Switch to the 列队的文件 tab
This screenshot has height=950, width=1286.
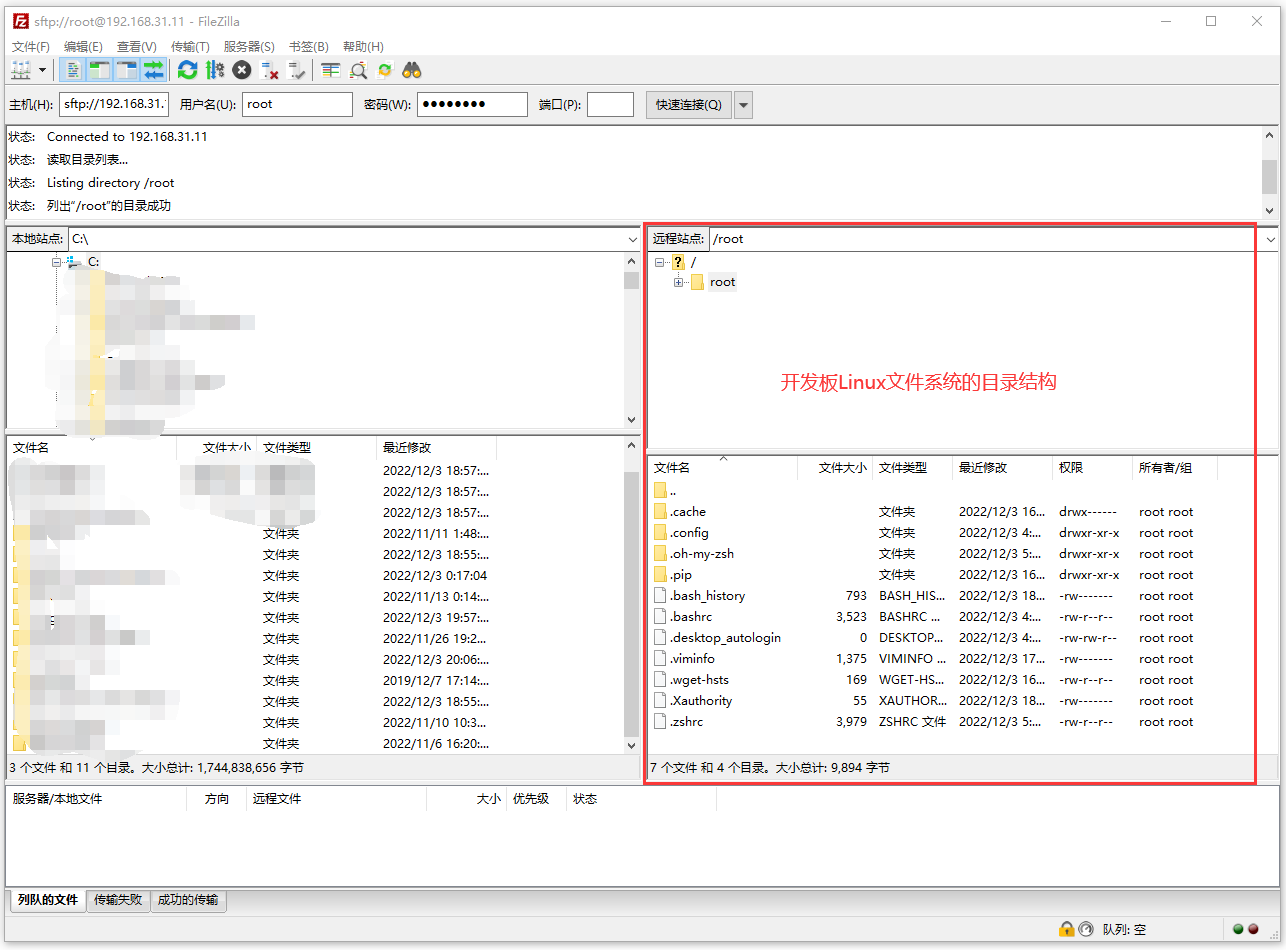point(48,900)
